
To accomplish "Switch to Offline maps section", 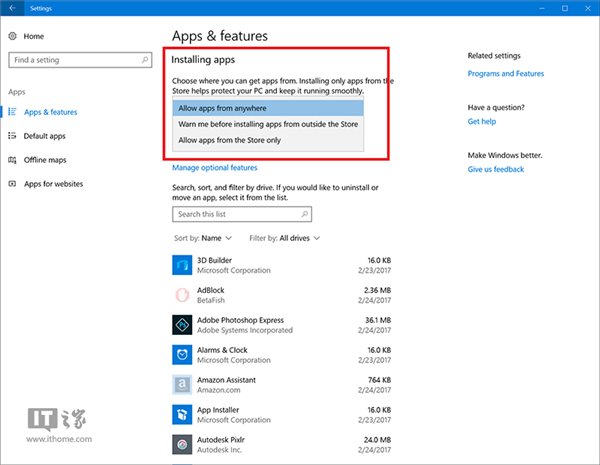I will click(44, 160).
